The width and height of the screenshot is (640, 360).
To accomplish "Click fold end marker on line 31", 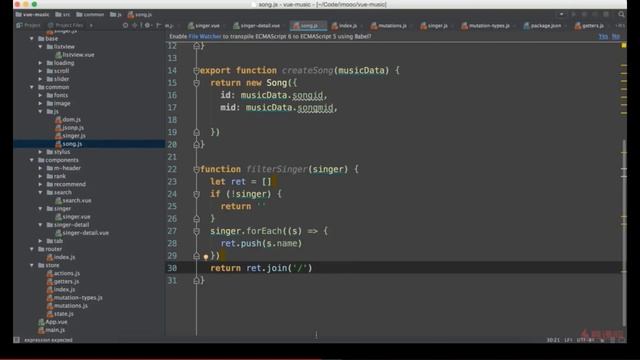I will [196, 280].
